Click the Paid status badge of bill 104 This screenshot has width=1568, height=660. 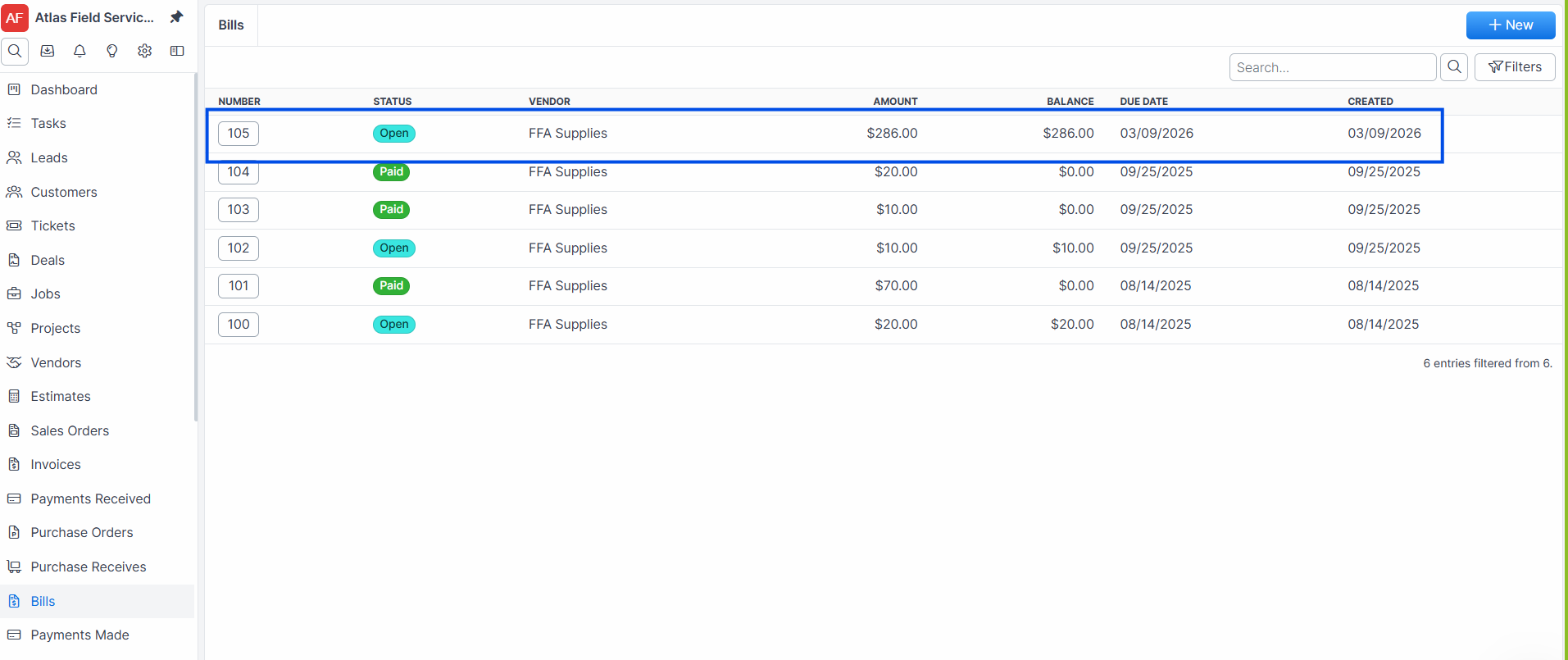pyautogui.click(x=391, y=172)
